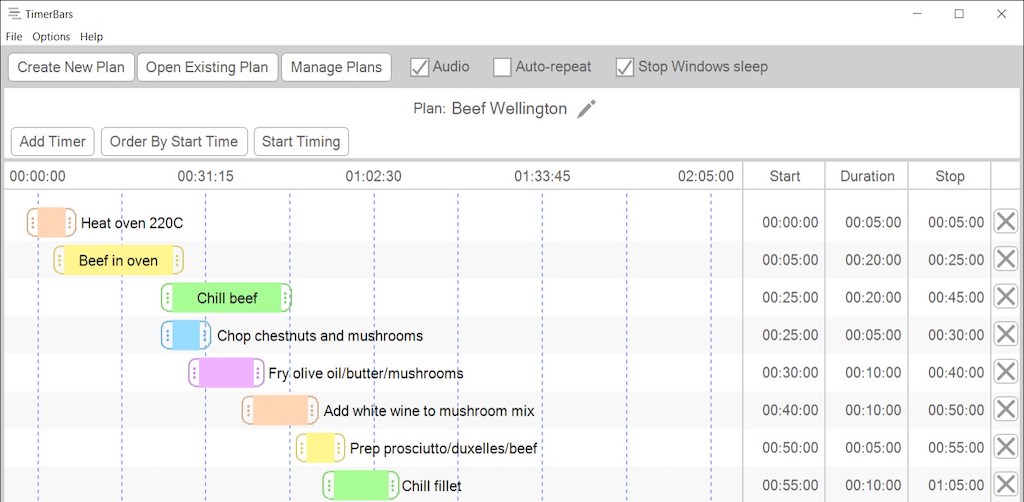The height and width of the screenshot is (502, 1024).
Task: Remove the Beef in oven timer row
Action: 1005,259
